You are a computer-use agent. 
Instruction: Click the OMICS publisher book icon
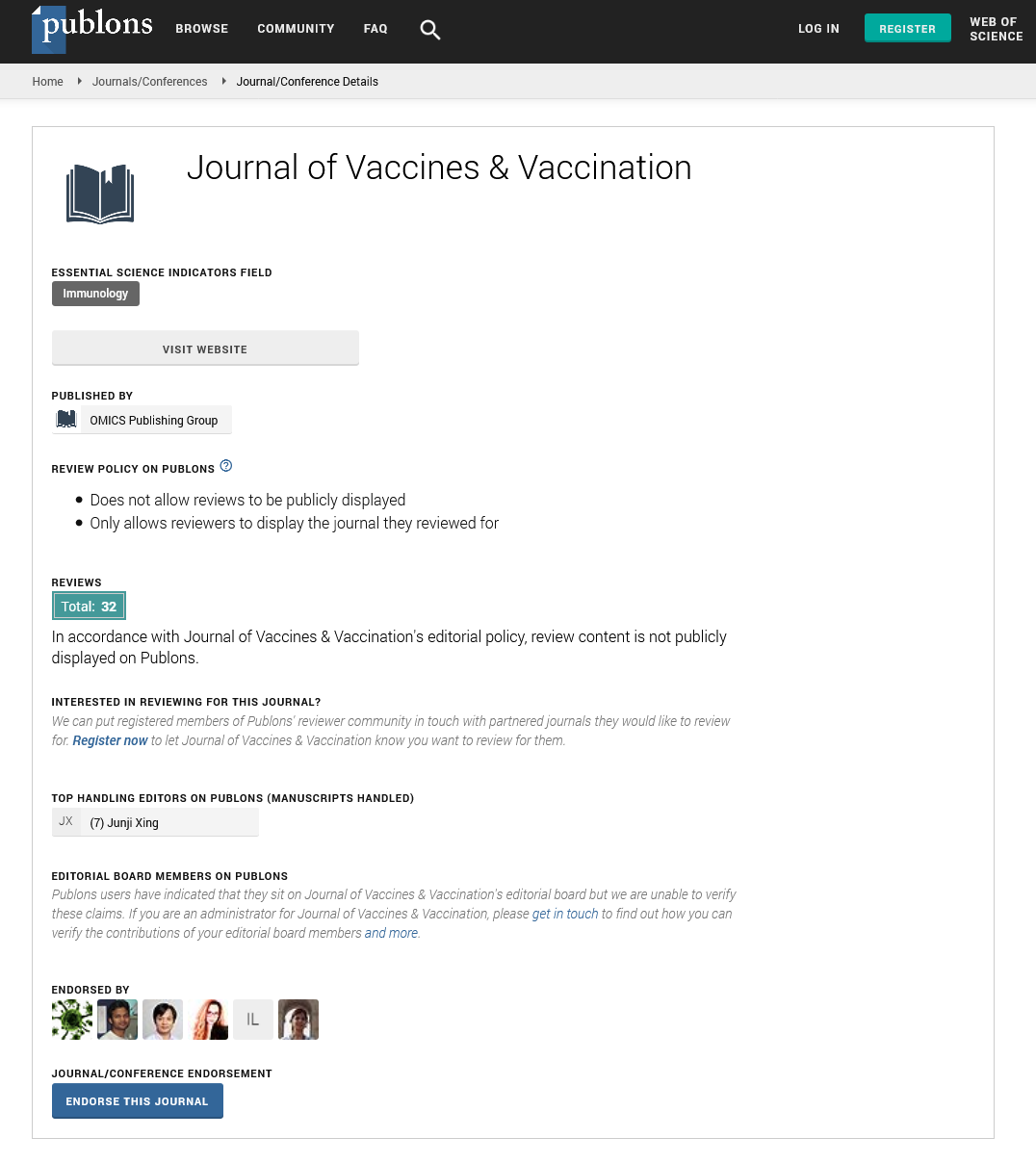[x=66, y=420]
